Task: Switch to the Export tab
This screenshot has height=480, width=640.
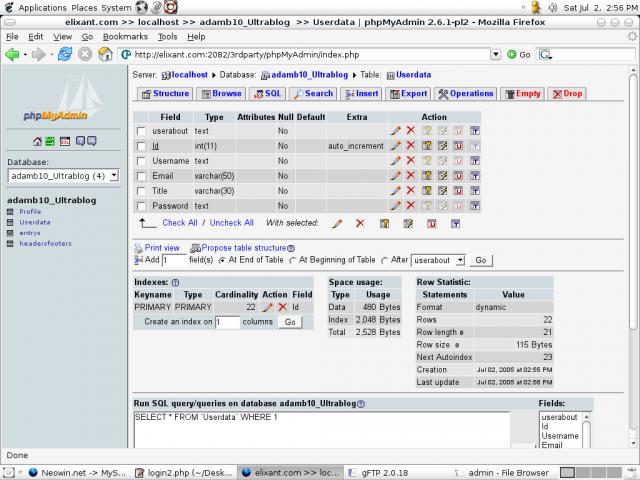Action: (408, 94)
